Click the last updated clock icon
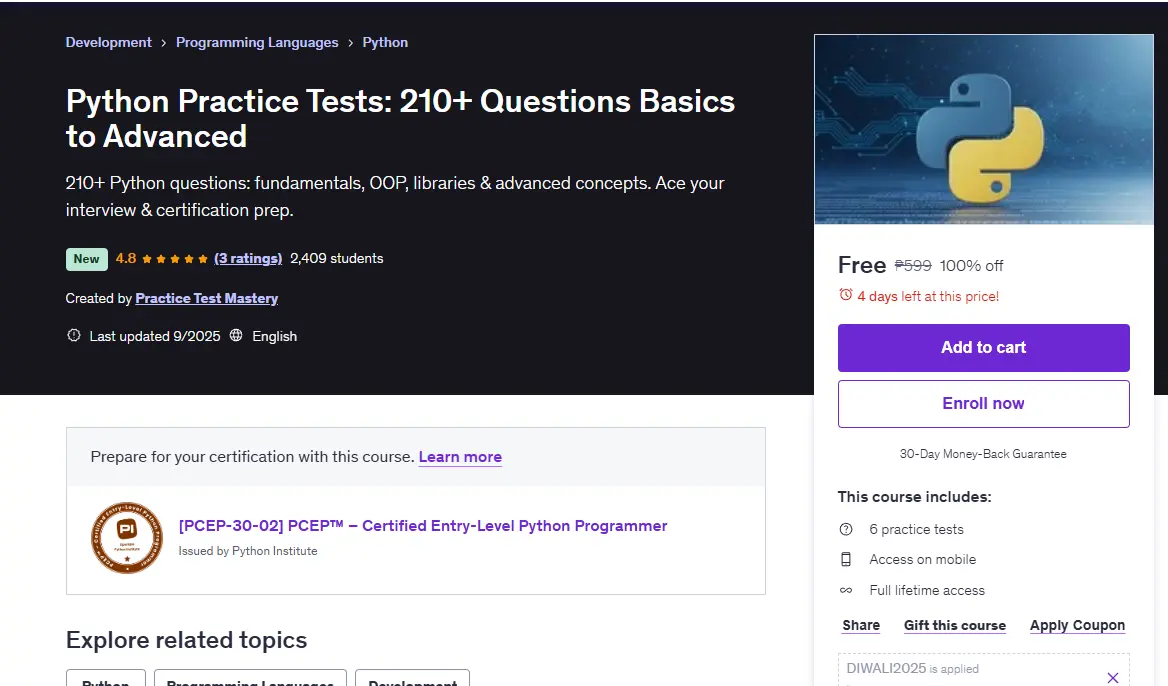Screen dimensions: 1168x686 (74, 336)
